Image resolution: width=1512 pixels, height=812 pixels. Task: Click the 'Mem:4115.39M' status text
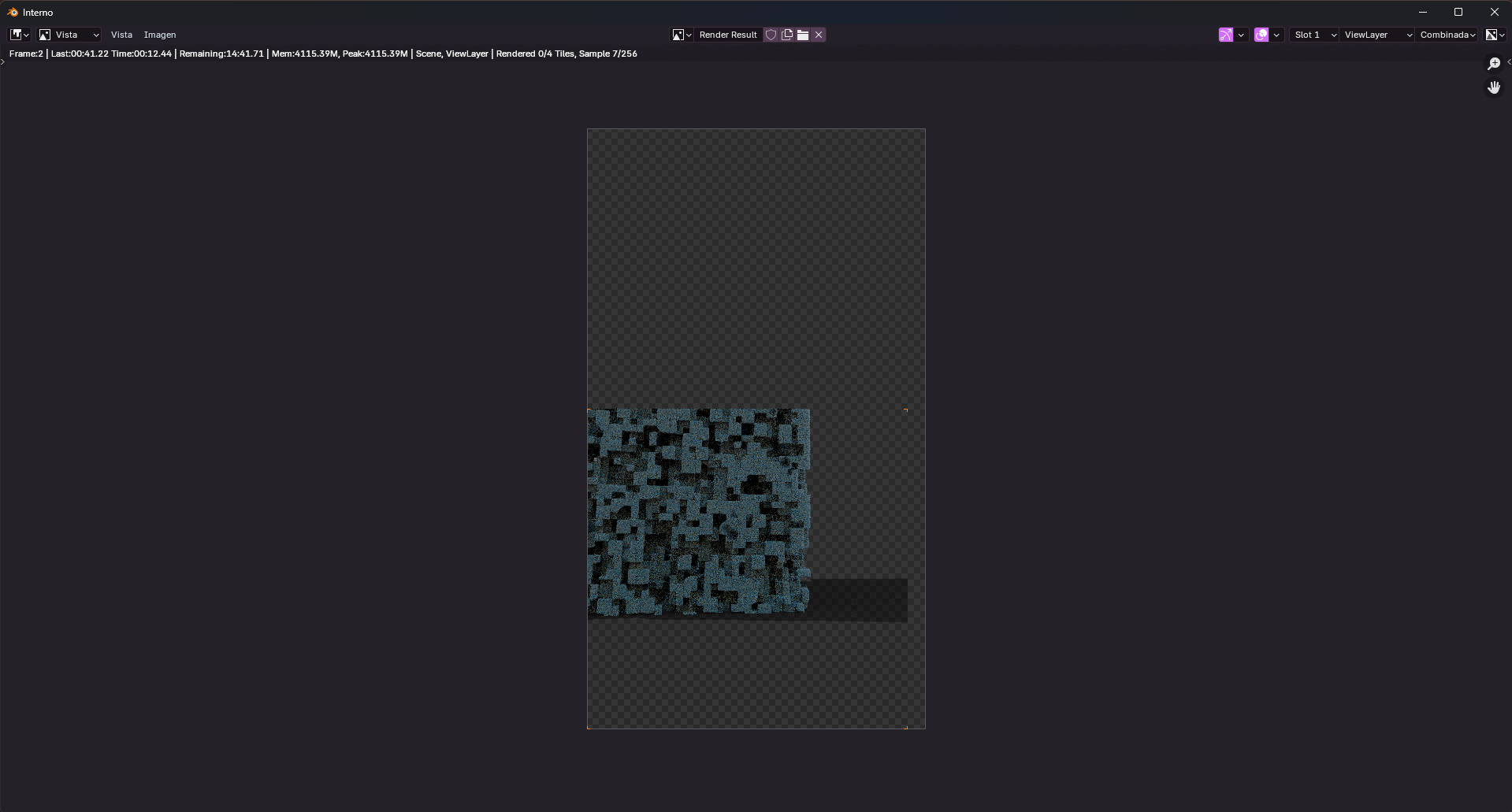(x=304, y=54)
